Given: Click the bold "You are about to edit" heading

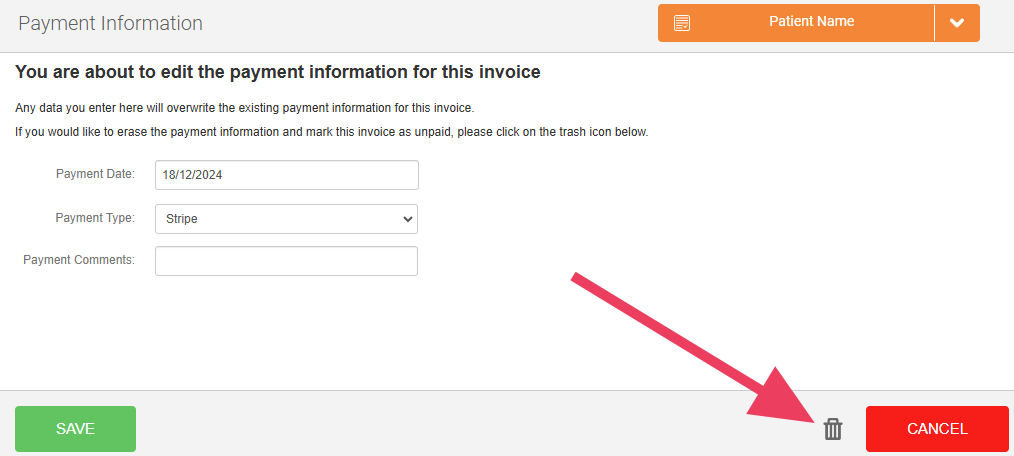Looking at the screenshot, I should coord(278,72).
